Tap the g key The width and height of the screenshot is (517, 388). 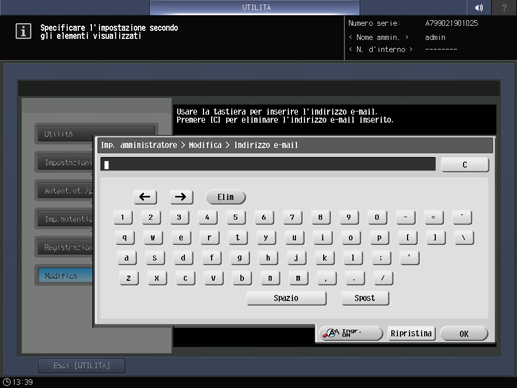point(240,258)
